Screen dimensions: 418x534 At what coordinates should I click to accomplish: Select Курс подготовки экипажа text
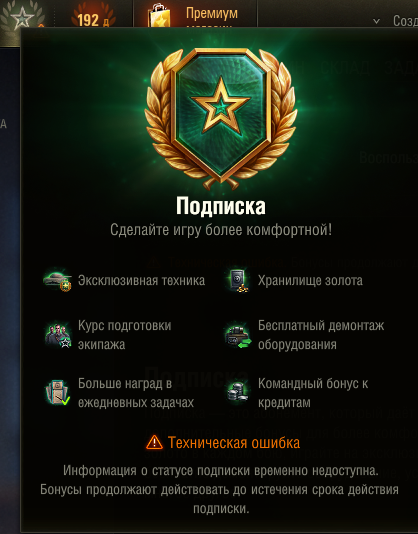125,335
